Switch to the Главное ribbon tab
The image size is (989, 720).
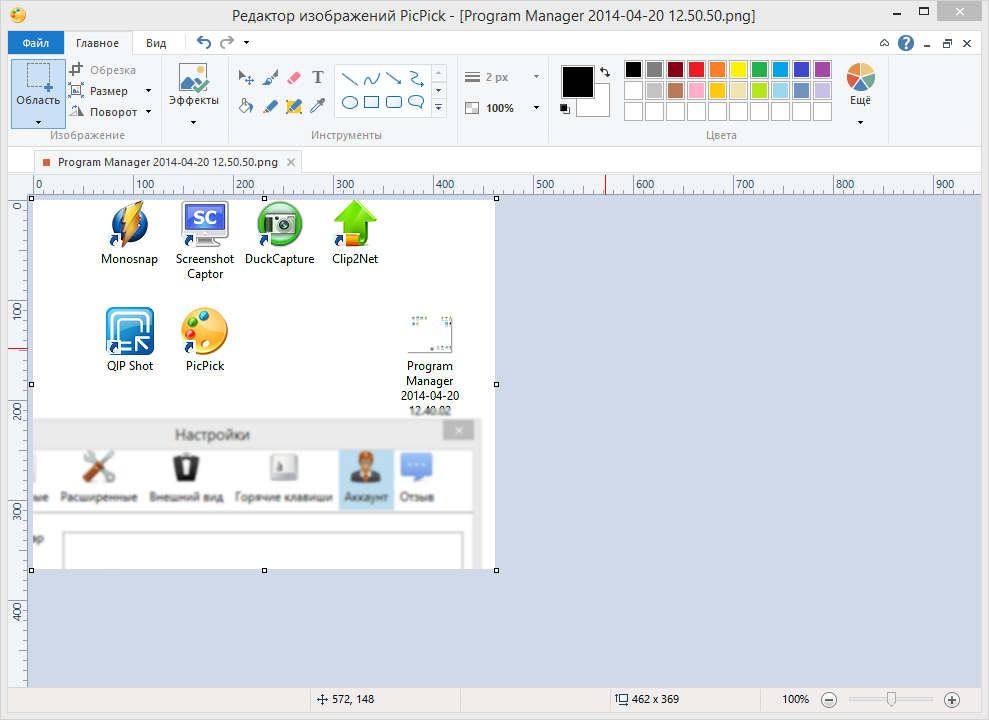[98, 43]
